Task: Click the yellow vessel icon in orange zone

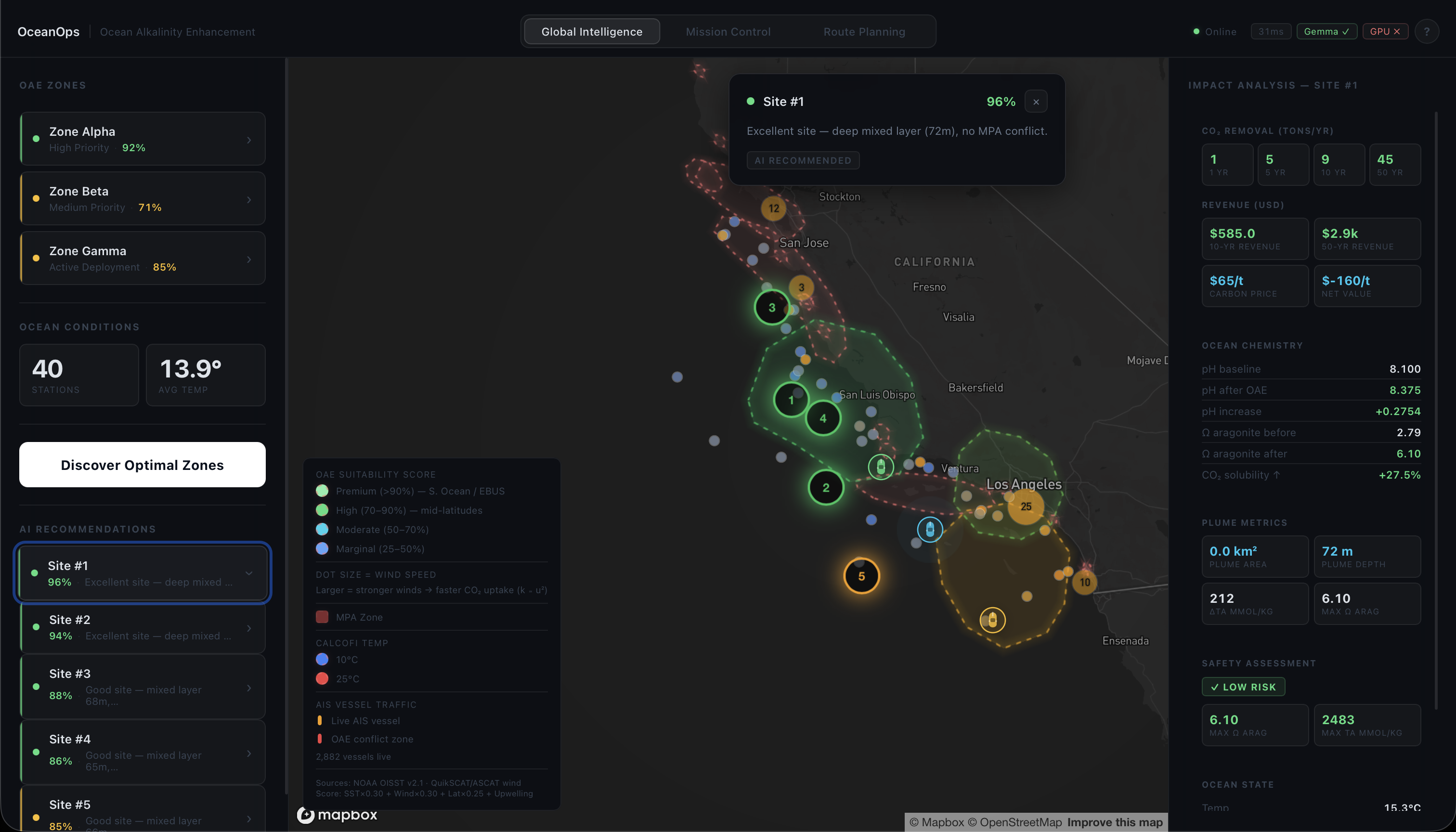Action: (992, 620)
